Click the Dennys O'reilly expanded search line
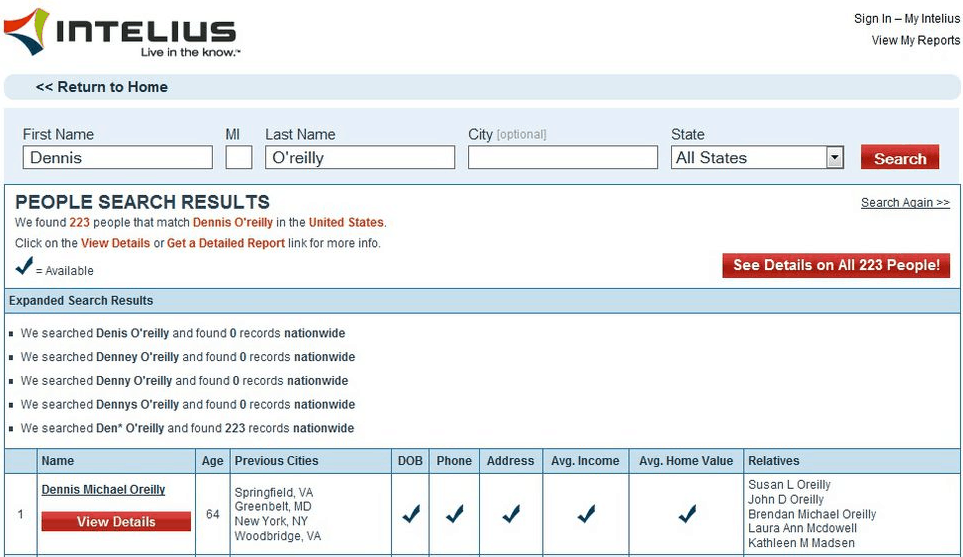The height and width of the screenshot is (557, 963). (x=188, y=405)
